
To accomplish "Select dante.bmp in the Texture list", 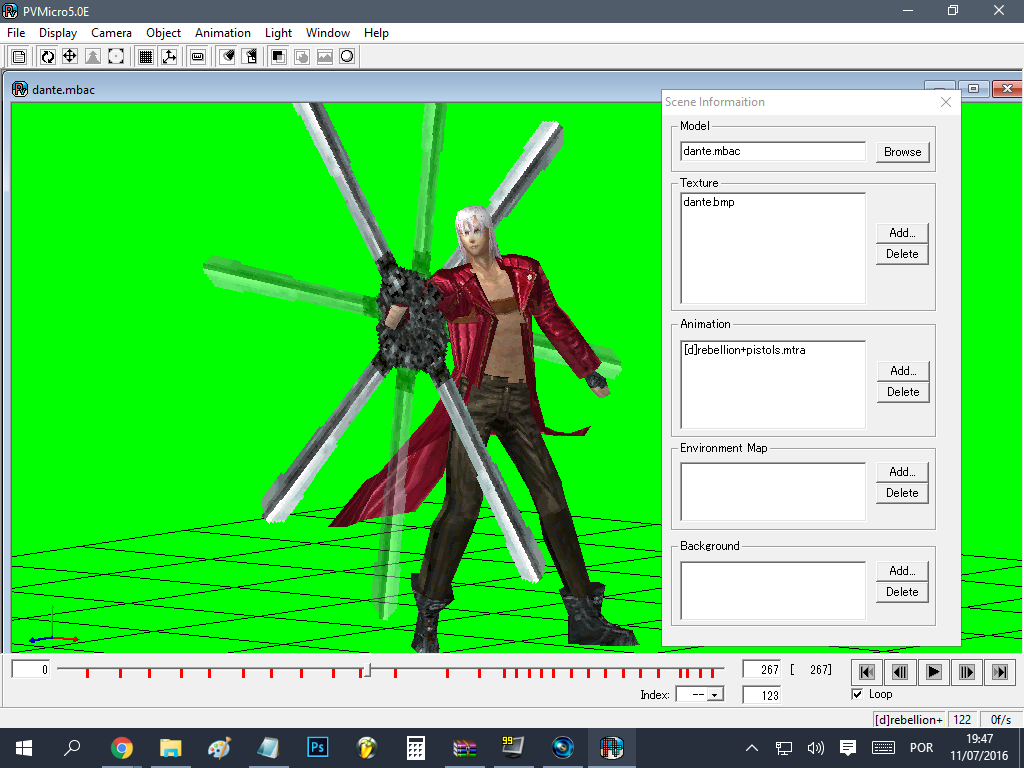I will 709,202.
